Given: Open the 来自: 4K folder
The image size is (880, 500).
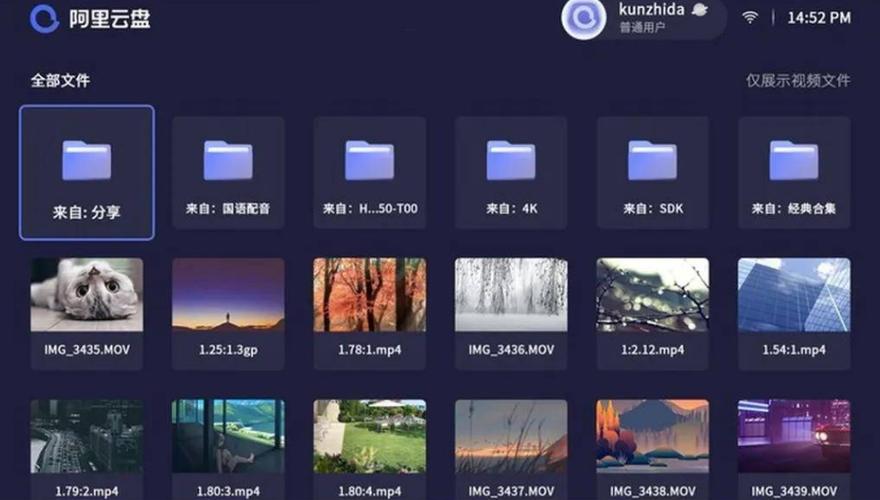Looking at the screenshot, I should pyautogui.click(x=511, y=172).
